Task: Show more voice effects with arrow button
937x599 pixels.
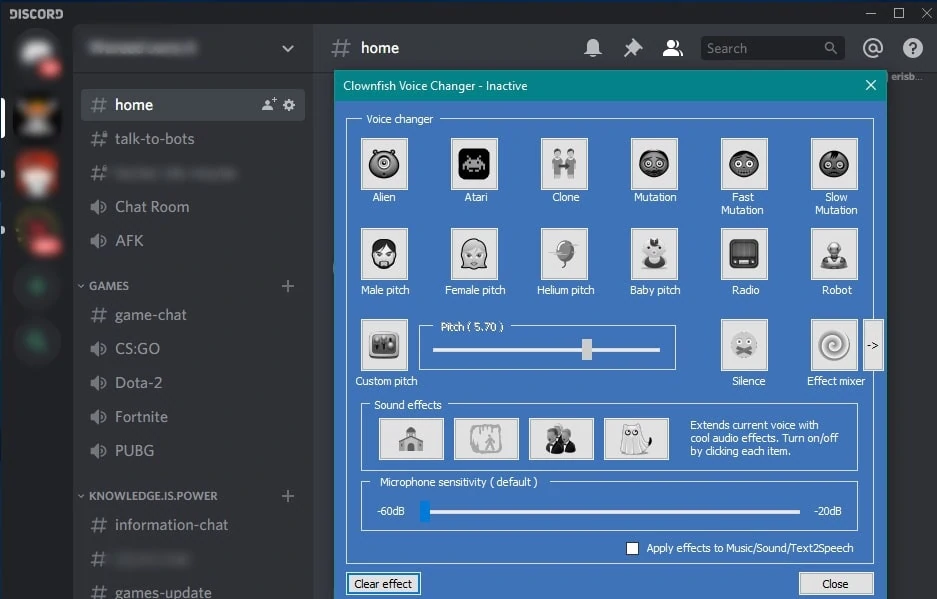Action: point(873,345)
